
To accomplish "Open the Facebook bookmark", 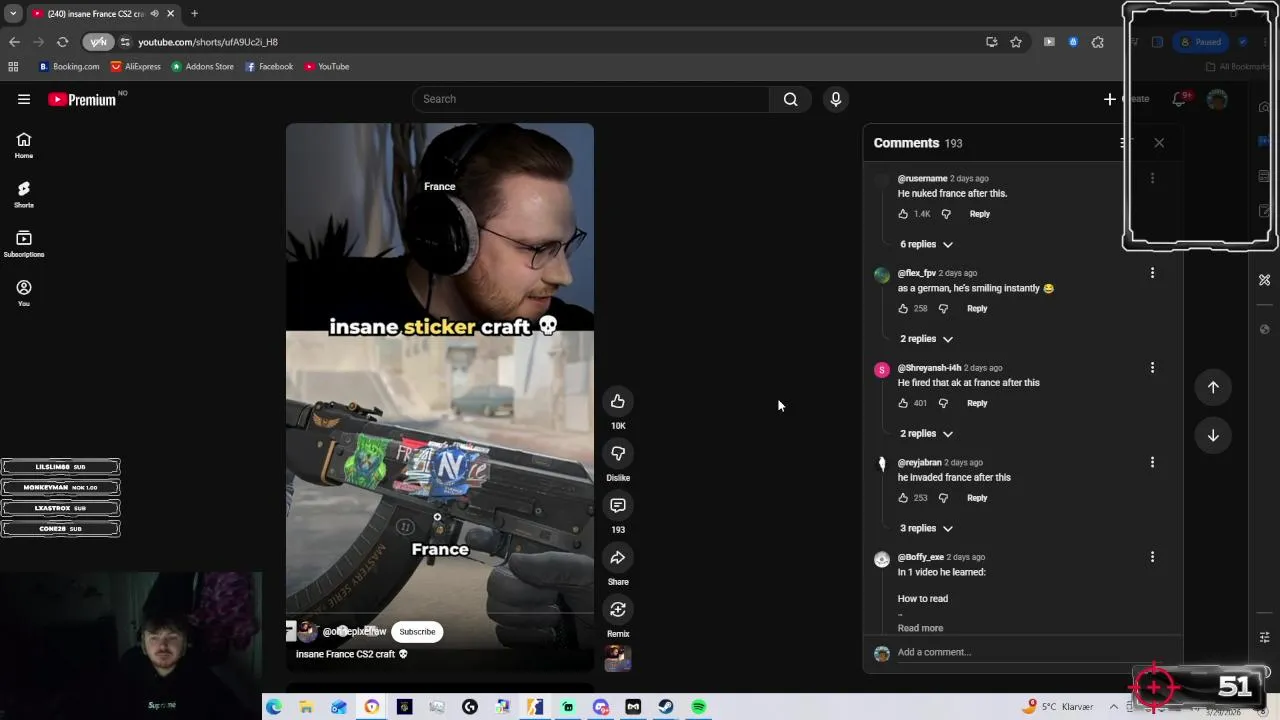I will pos(270,67).
